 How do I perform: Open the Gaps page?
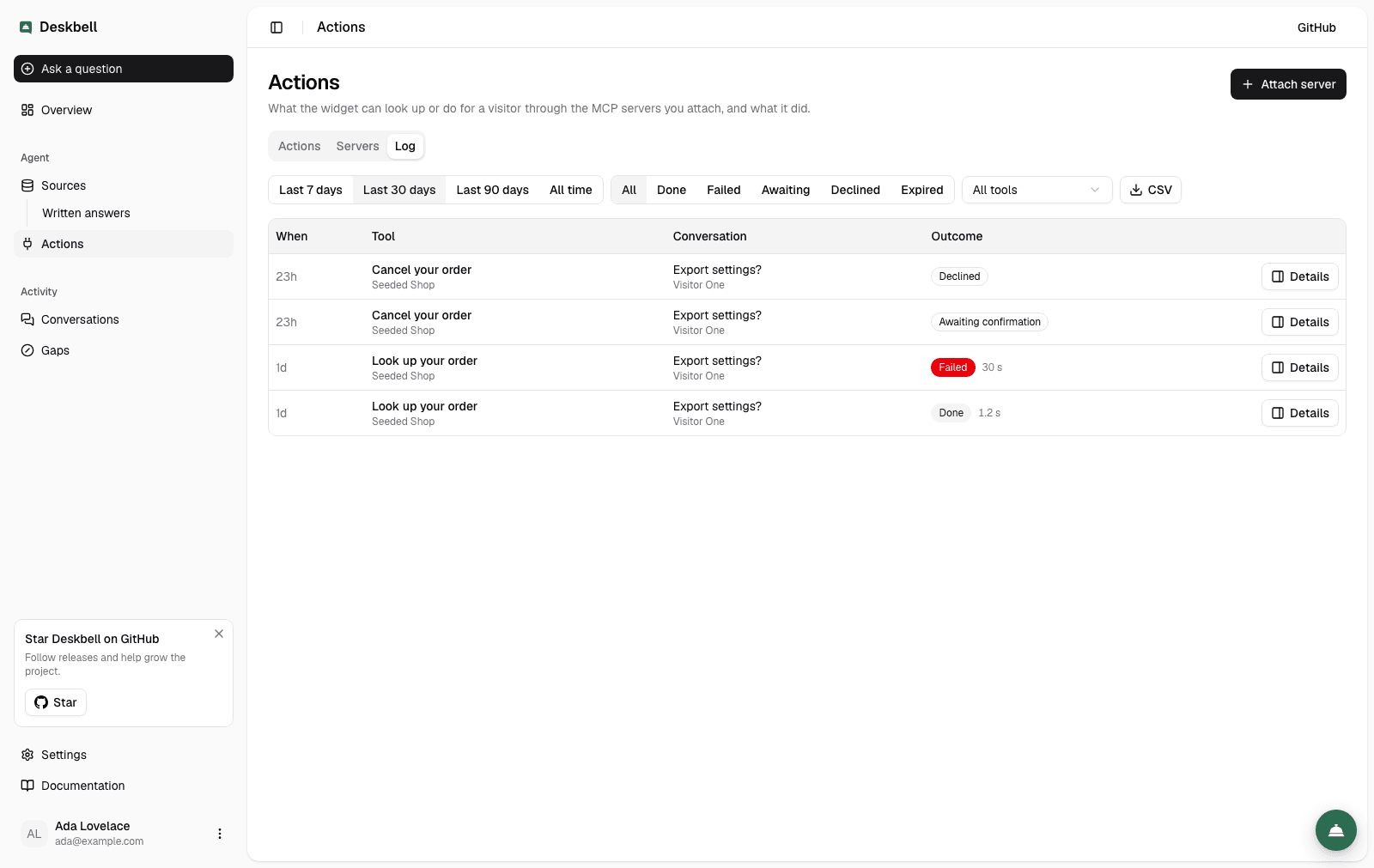pos(124,350)
